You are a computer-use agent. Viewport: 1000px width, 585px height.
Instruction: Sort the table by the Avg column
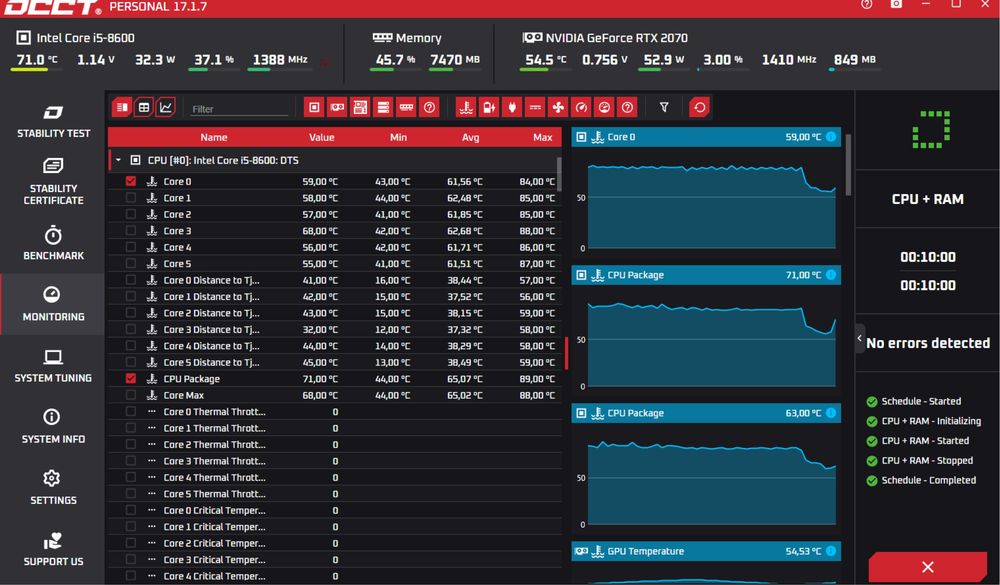tap(471, 137)
